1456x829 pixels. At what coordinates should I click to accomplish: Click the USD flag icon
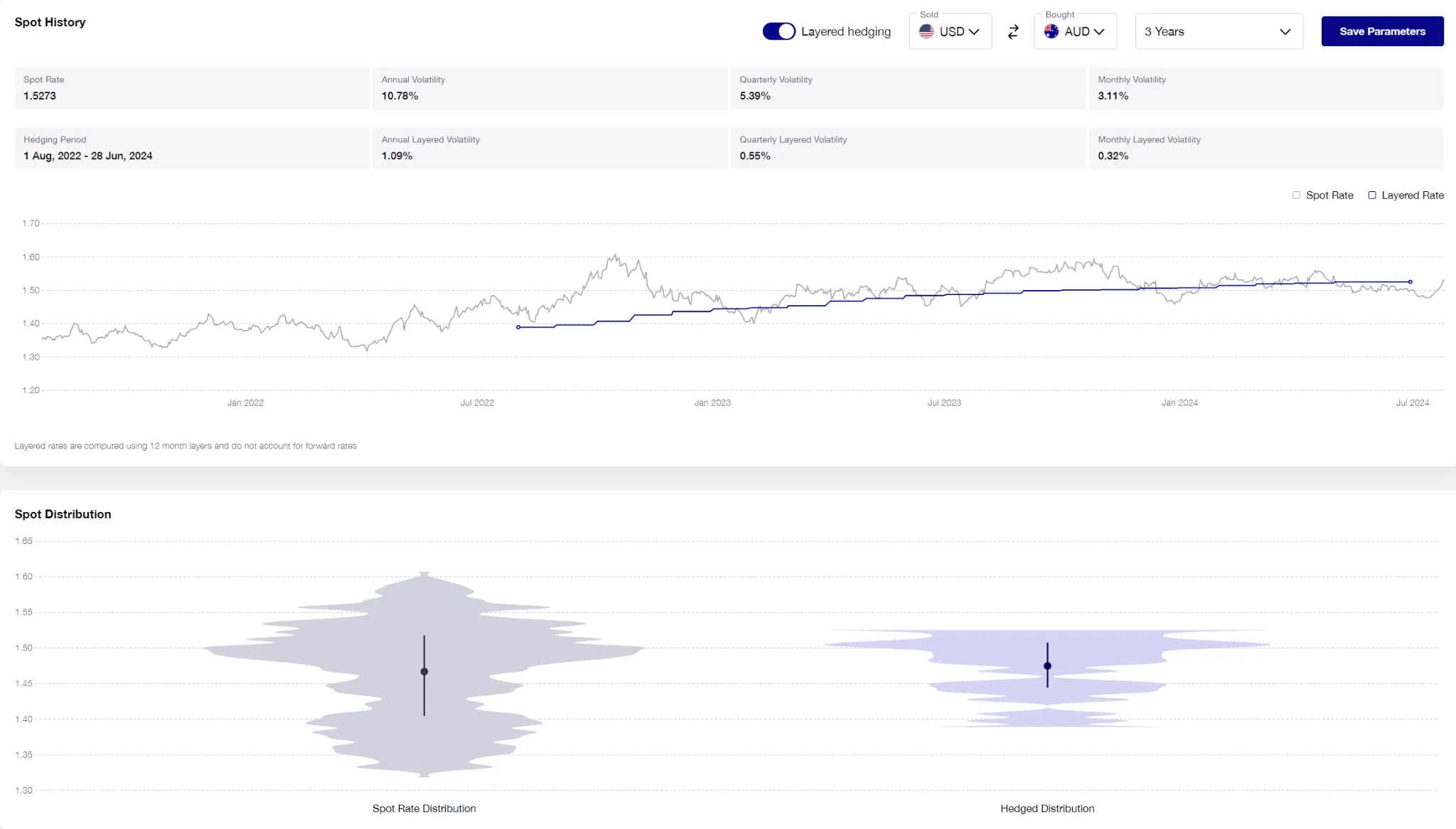tap(926, 31)
